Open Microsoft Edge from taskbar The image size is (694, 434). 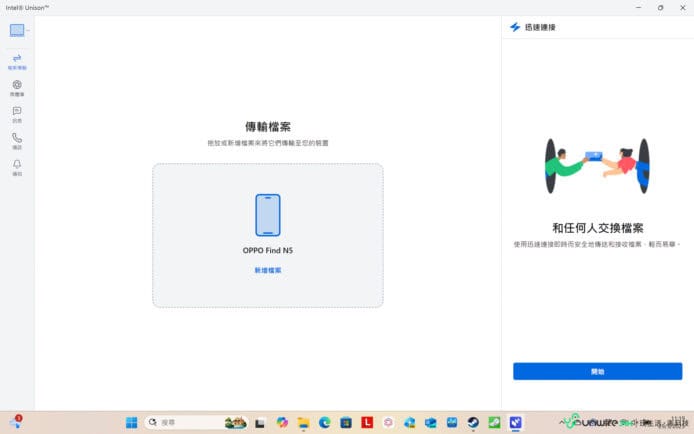pyautogui.click(x=324, y=422)
